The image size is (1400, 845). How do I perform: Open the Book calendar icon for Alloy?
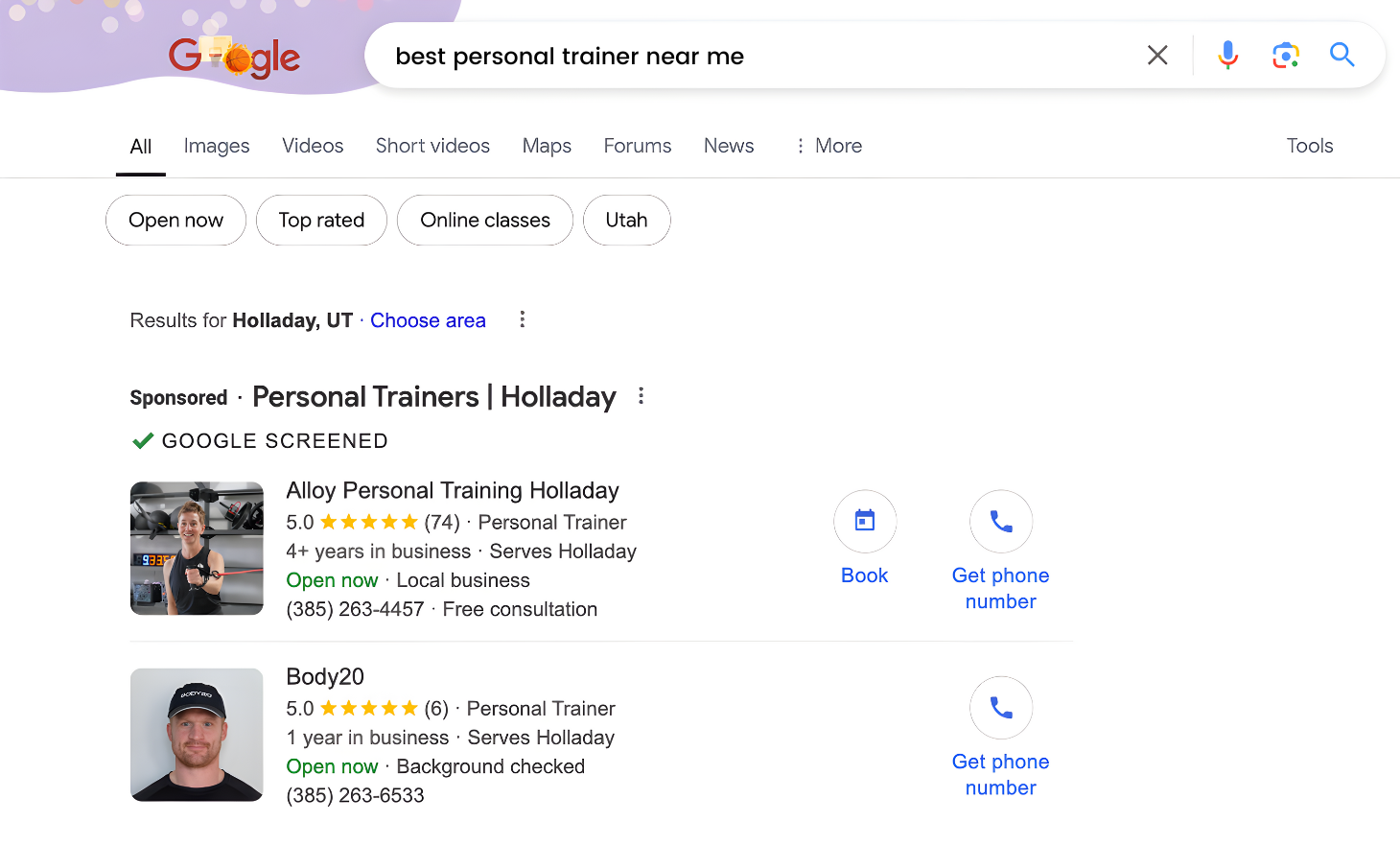(x=865, y=522)
